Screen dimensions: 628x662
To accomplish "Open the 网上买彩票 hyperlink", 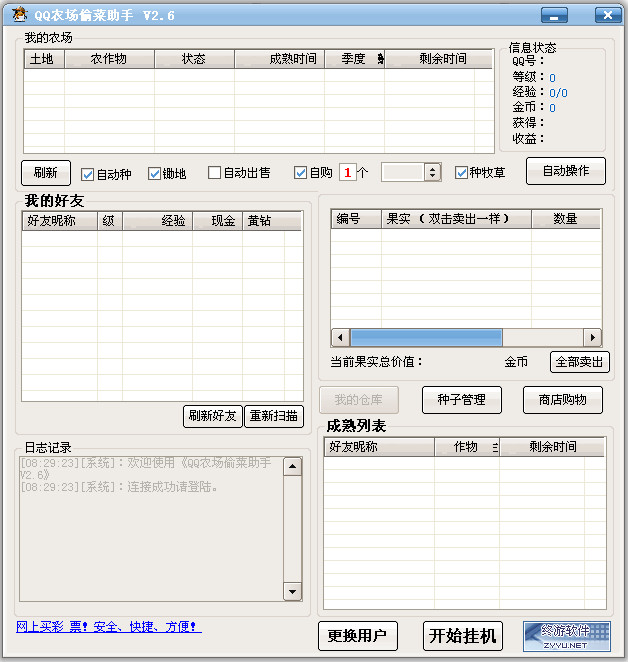I will [x=109, y=627].
